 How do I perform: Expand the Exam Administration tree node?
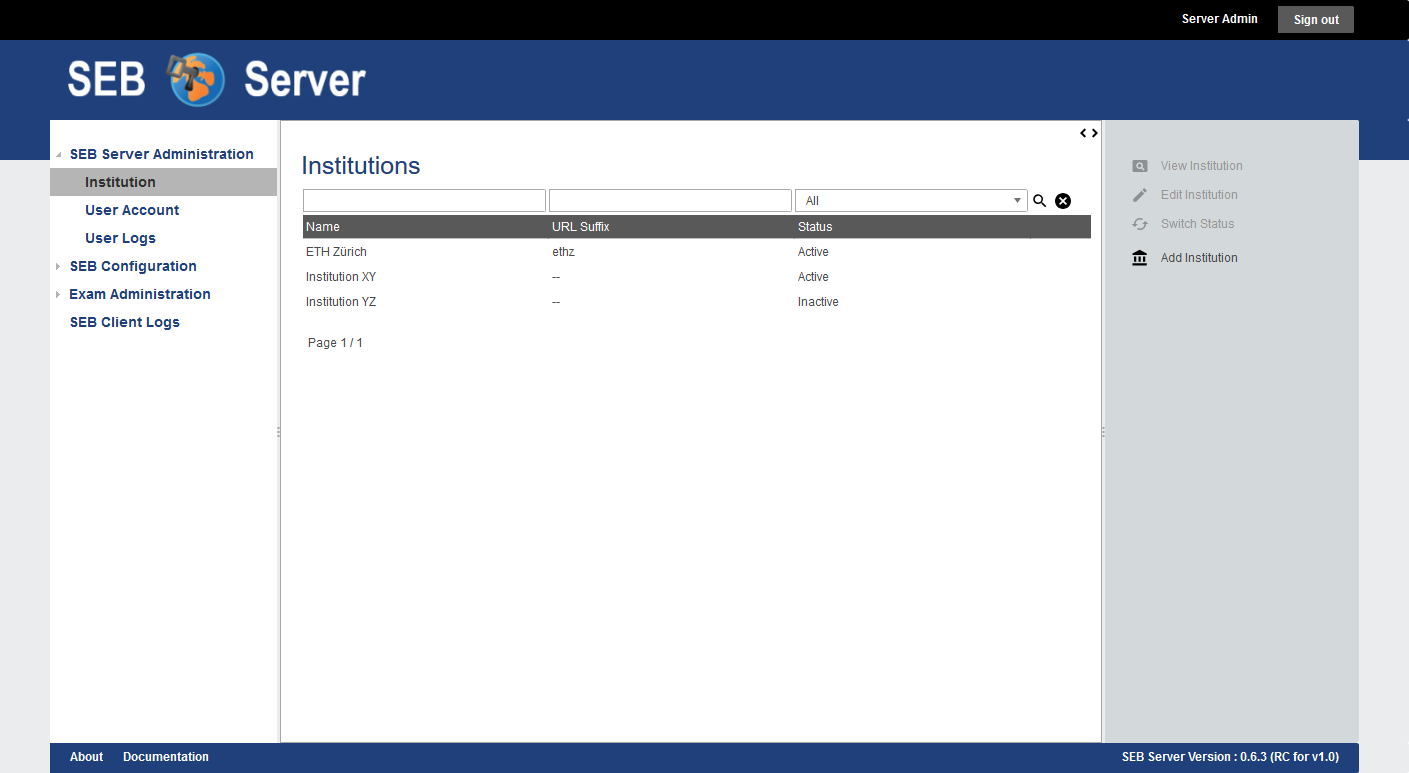coord(58,295)
